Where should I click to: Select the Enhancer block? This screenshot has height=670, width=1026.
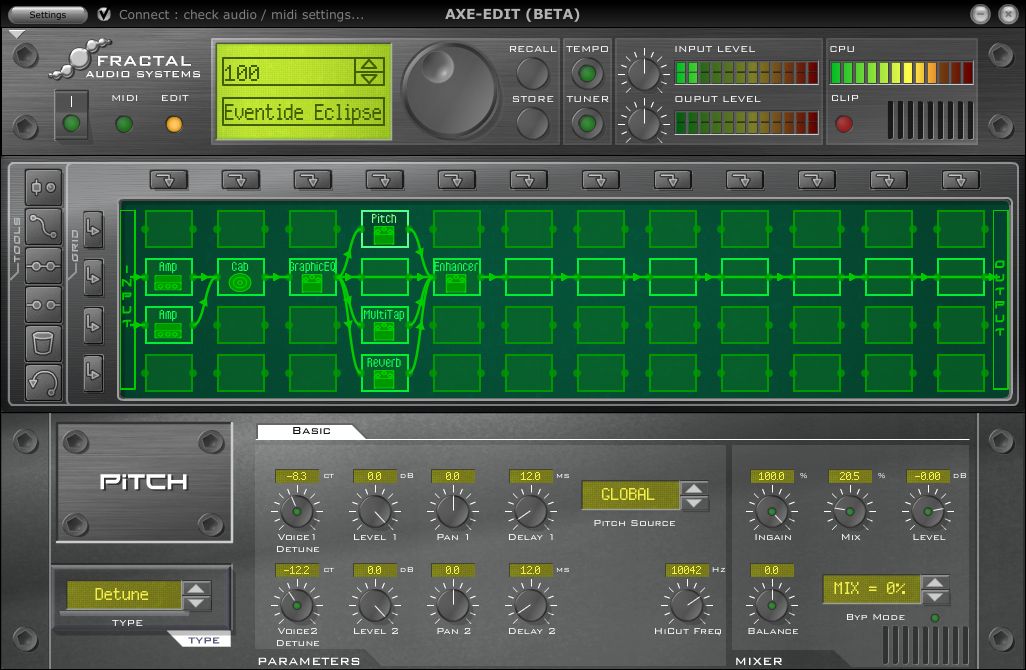[456, 277]
